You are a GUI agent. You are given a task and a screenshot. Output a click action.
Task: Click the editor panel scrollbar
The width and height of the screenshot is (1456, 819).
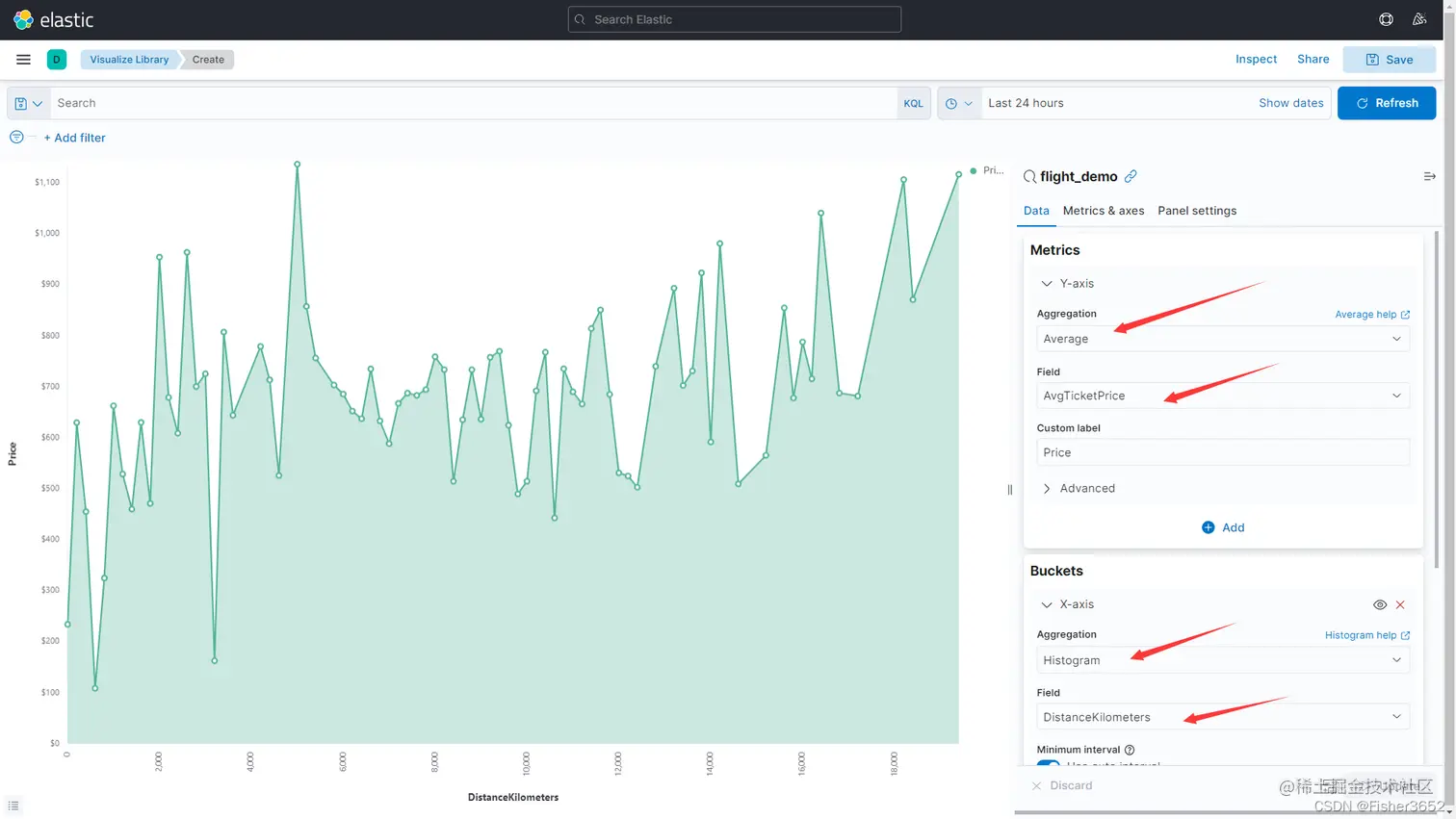[x=1437, y=399]
